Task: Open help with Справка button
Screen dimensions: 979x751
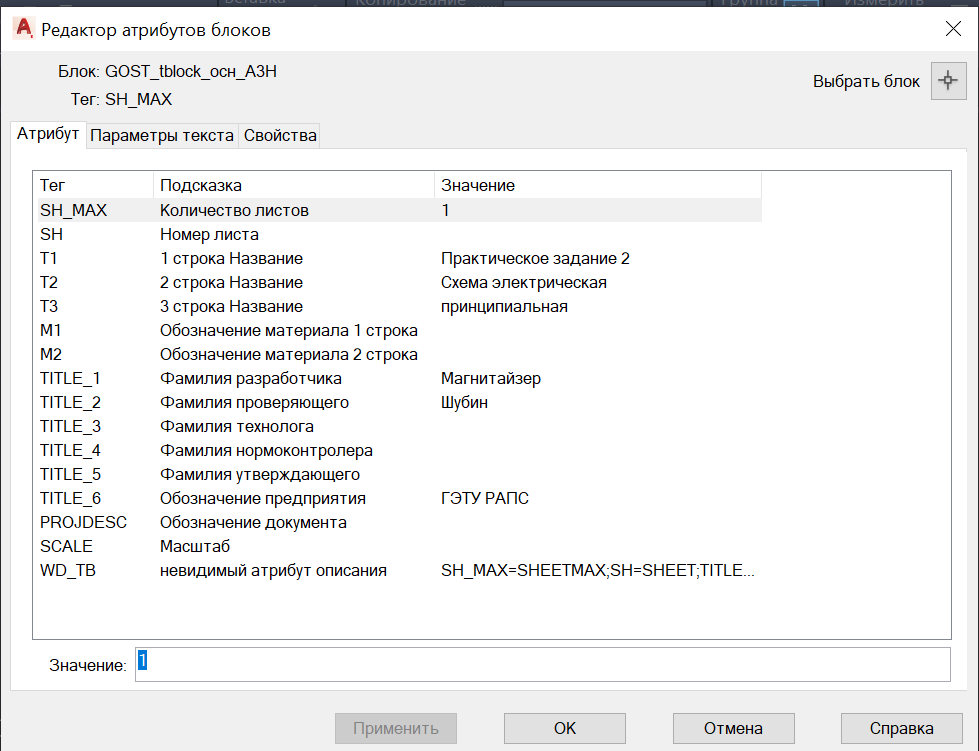Action: point(902,729)
